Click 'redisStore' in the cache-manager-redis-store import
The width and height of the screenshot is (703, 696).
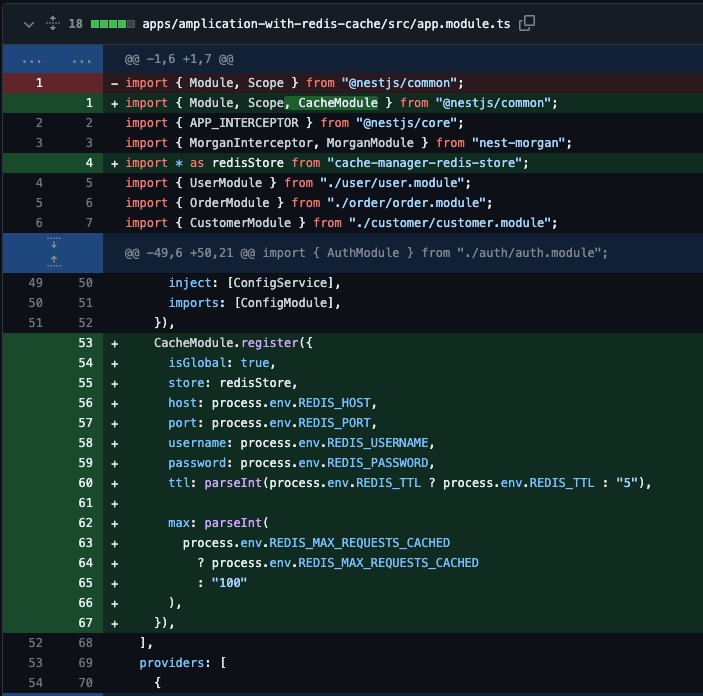pos(248,163)
